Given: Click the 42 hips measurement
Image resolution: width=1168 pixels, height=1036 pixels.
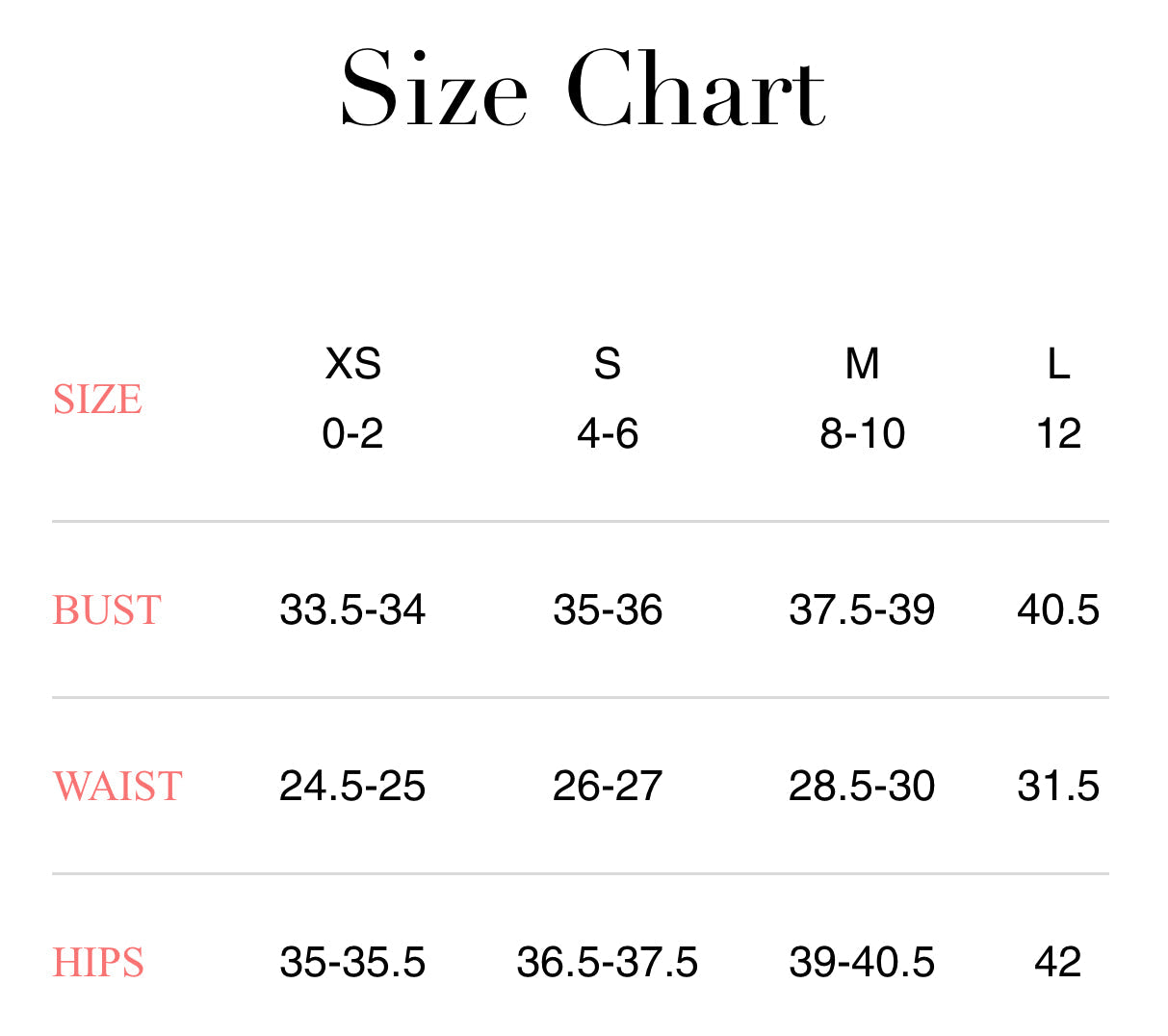Looking at the screenshot, I should tap(1058, 963).
